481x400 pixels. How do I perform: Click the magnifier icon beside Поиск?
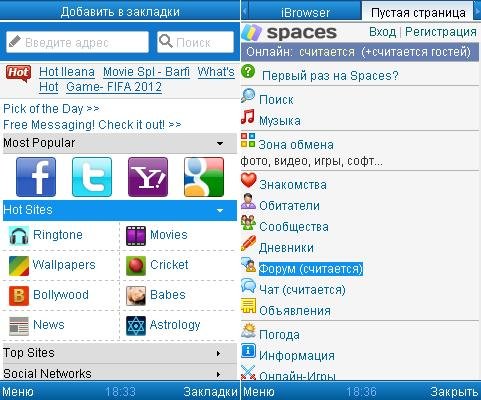pos(248,96)
